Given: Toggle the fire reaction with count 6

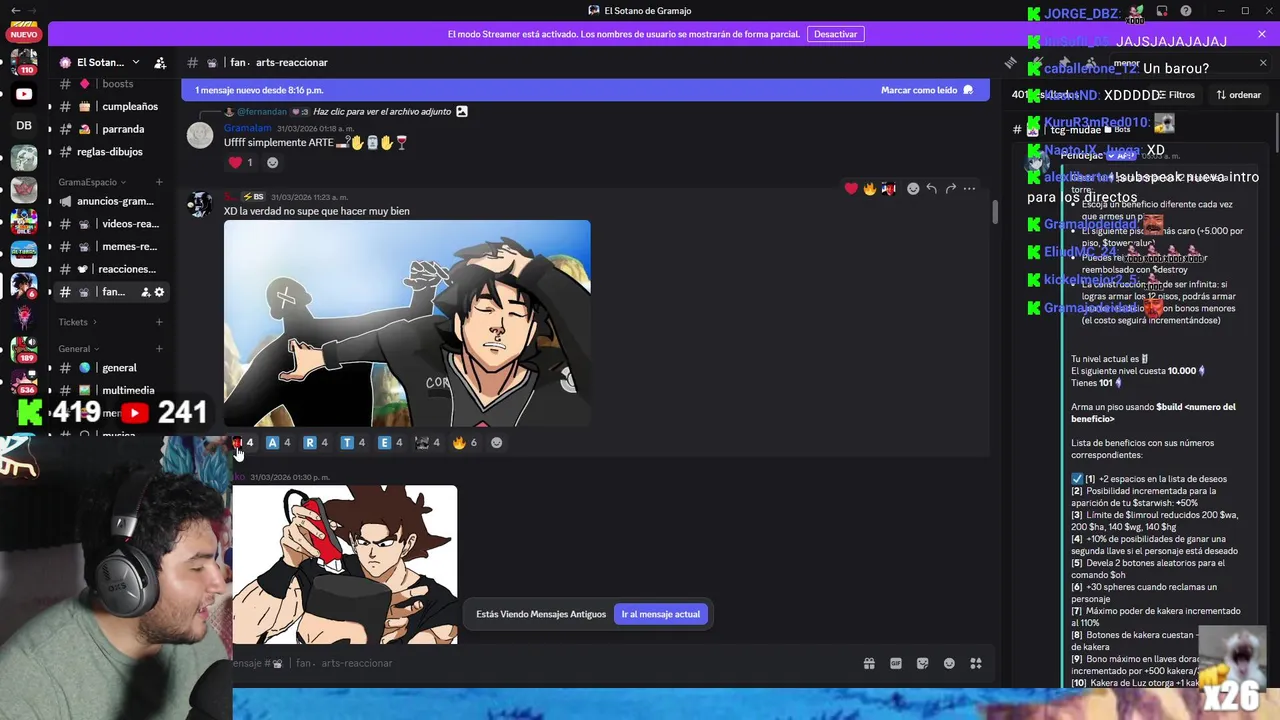Looking at the screenshot, I should (x=465, y=442).
